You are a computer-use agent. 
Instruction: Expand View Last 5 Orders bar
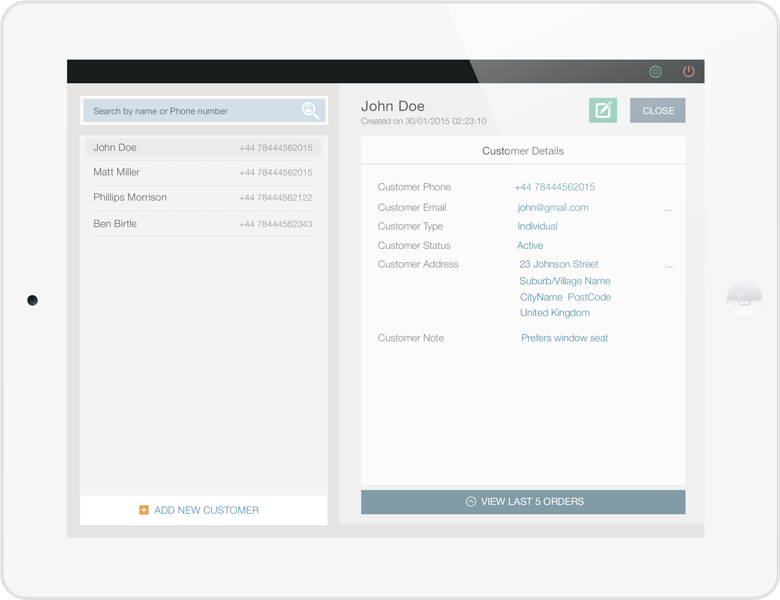click(x=523, y=502)
